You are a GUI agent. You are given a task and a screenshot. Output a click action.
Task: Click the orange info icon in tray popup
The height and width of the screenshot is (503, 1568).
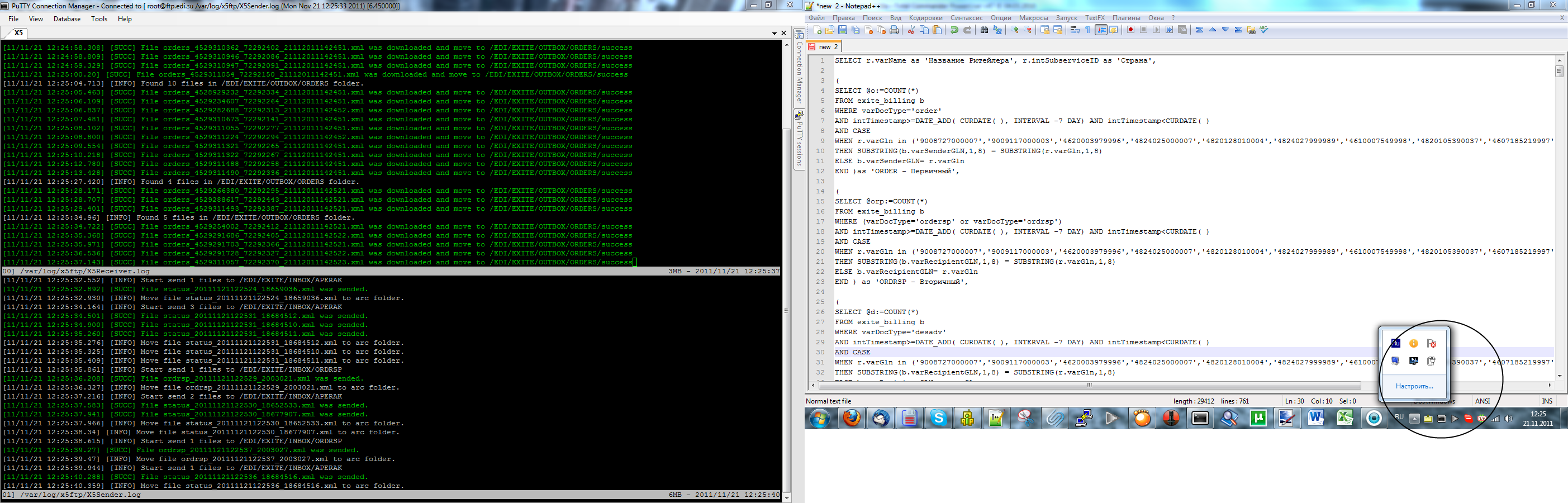1413,344
